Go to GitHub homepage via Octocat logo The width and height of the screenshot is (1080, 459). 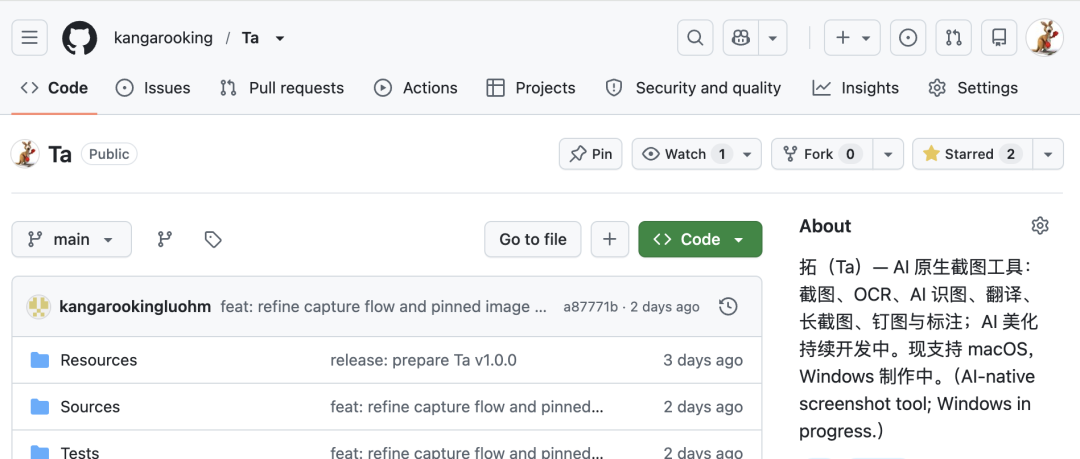pyautogui.click(x=80, y=37)
